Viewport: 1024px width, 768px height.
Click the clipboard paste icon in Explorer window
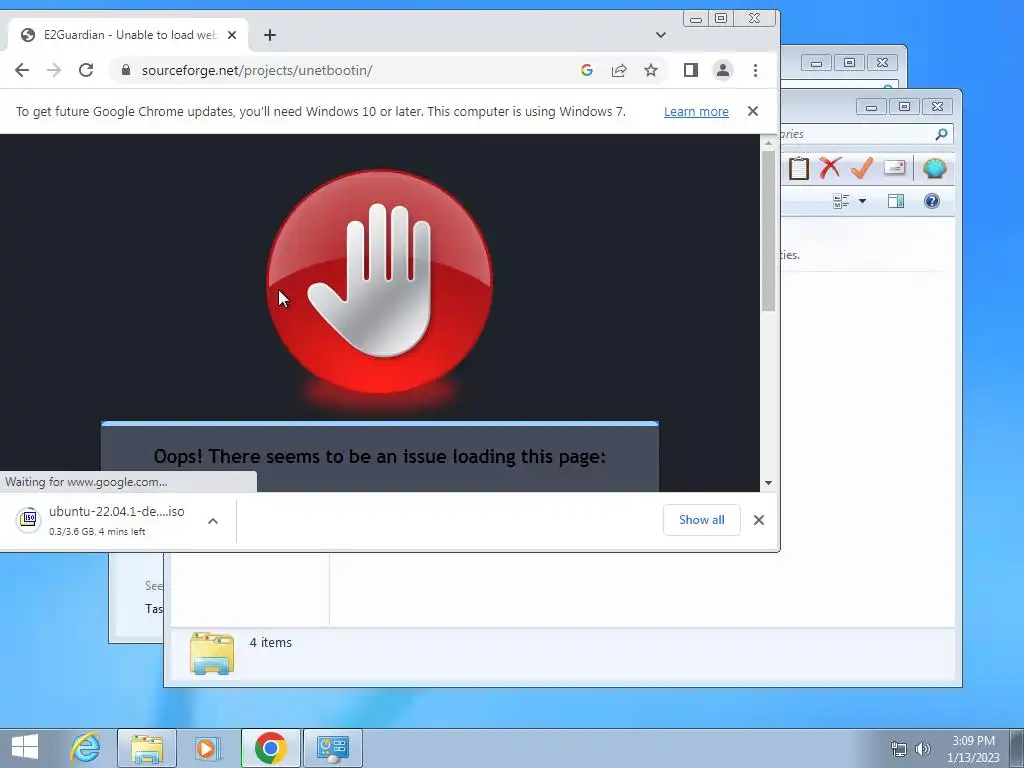(798, 168)
